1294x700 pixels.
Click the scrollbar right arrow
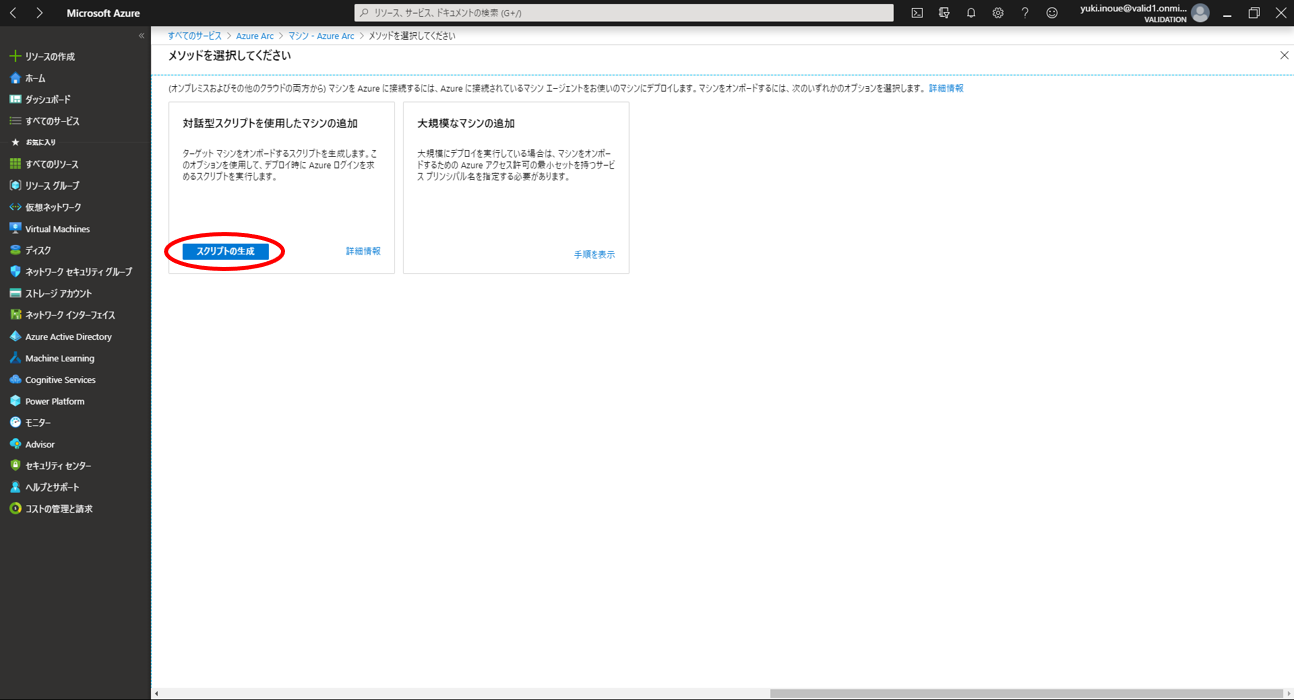point(1288,693)
